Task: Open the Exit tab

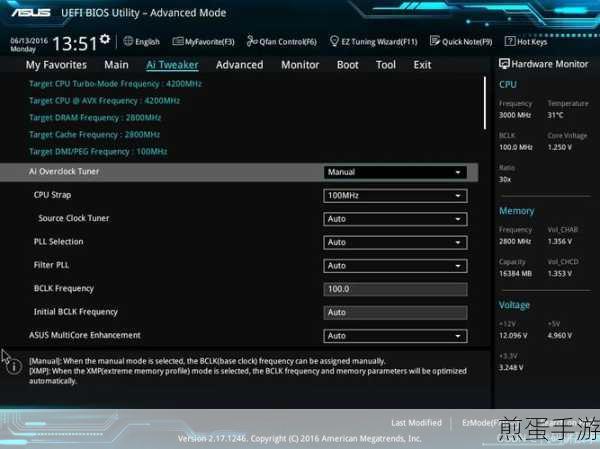Action: (x=422, y=65)
